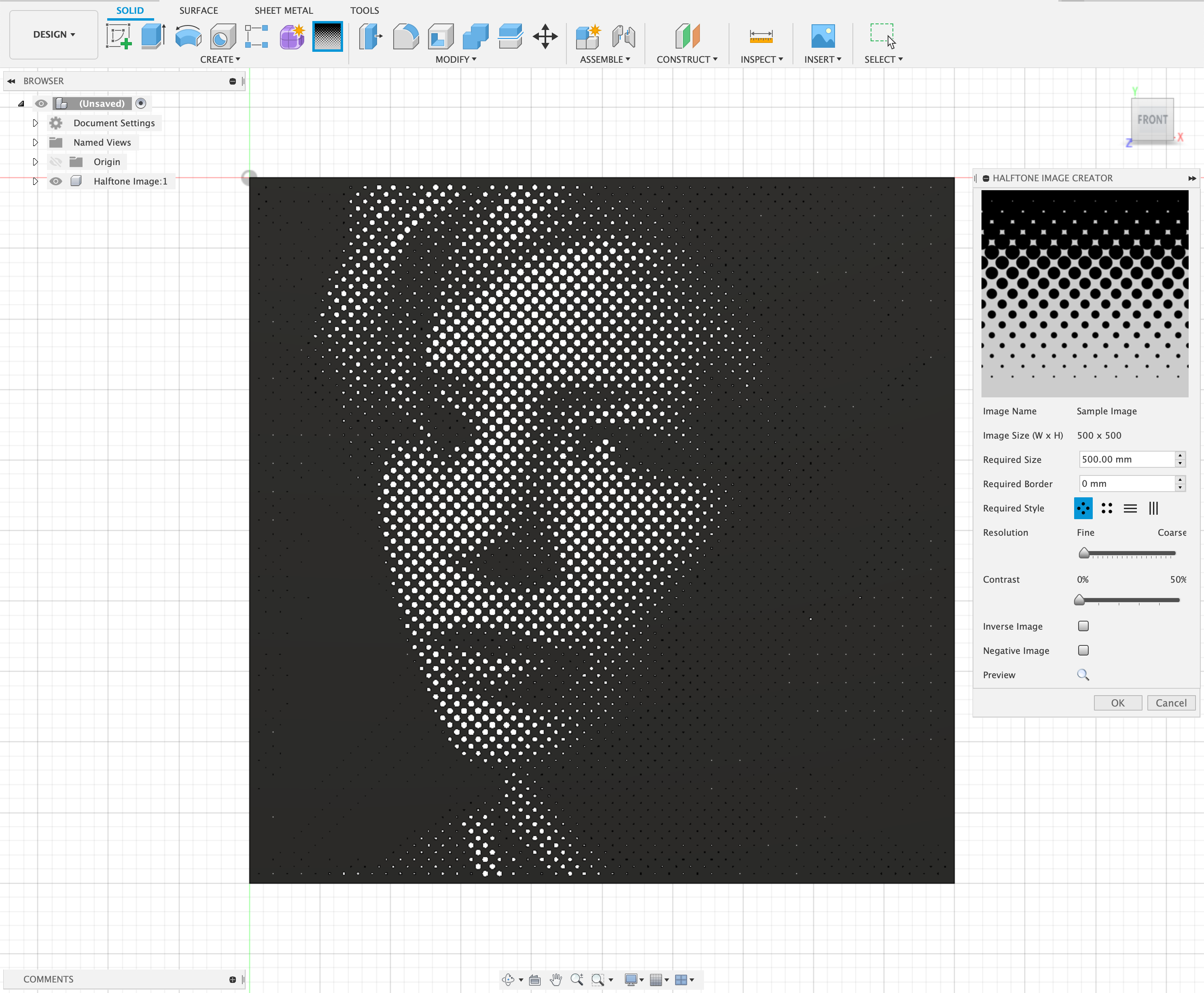Enable the Inverse Image checkbox

(1083, 626)
